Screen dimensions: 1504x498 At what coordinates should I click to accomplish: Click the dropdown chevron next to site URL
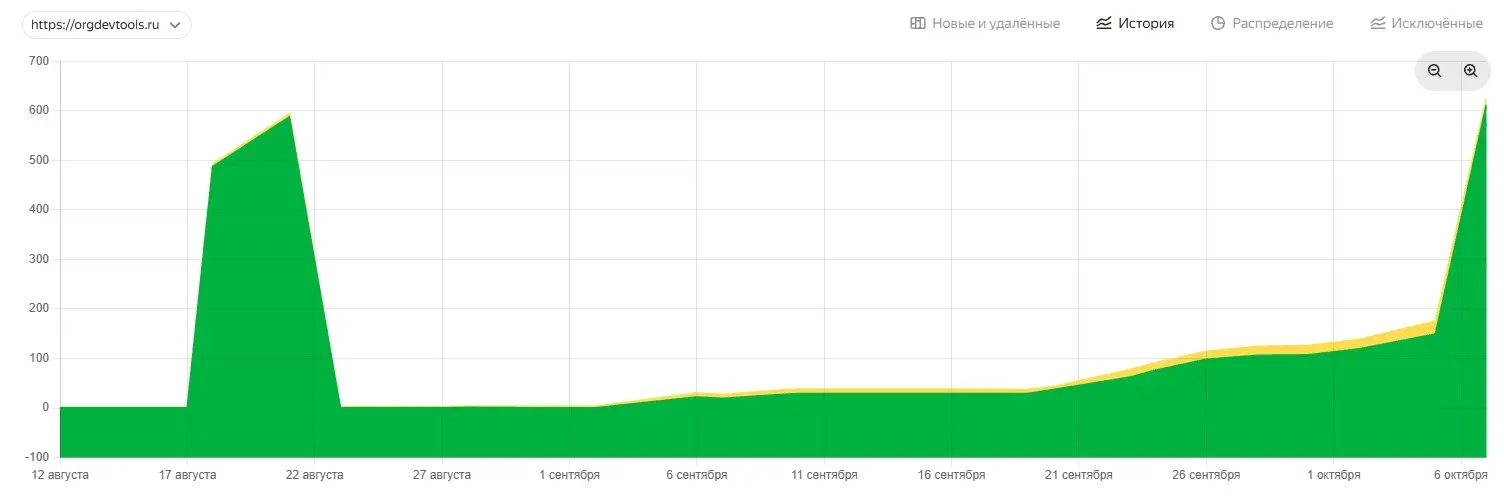coord(175,25)
